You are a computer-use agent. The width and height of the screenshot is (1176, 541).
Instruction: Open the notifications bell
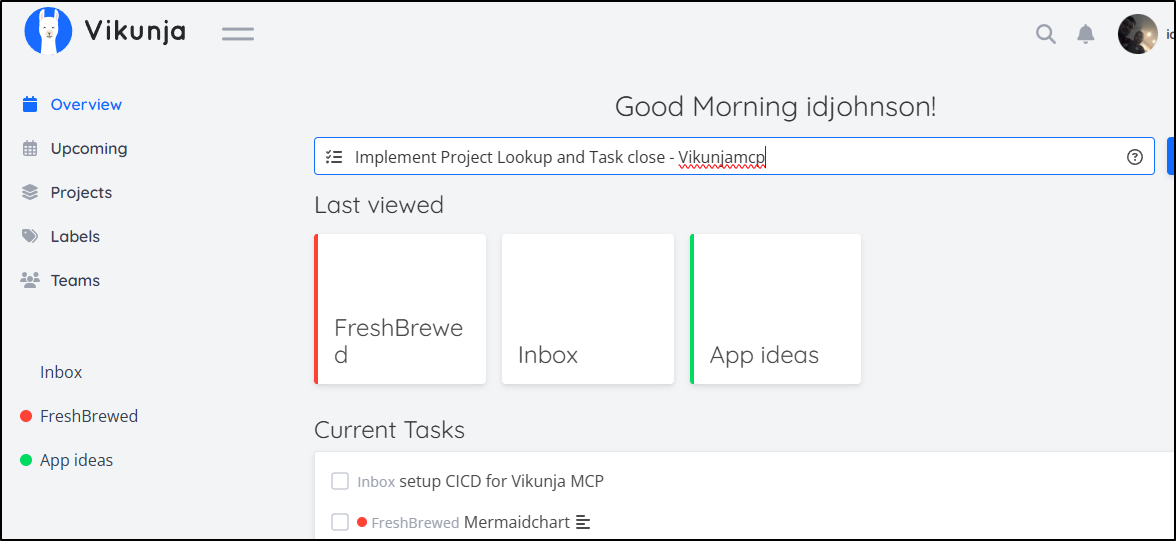[1086, 34]
